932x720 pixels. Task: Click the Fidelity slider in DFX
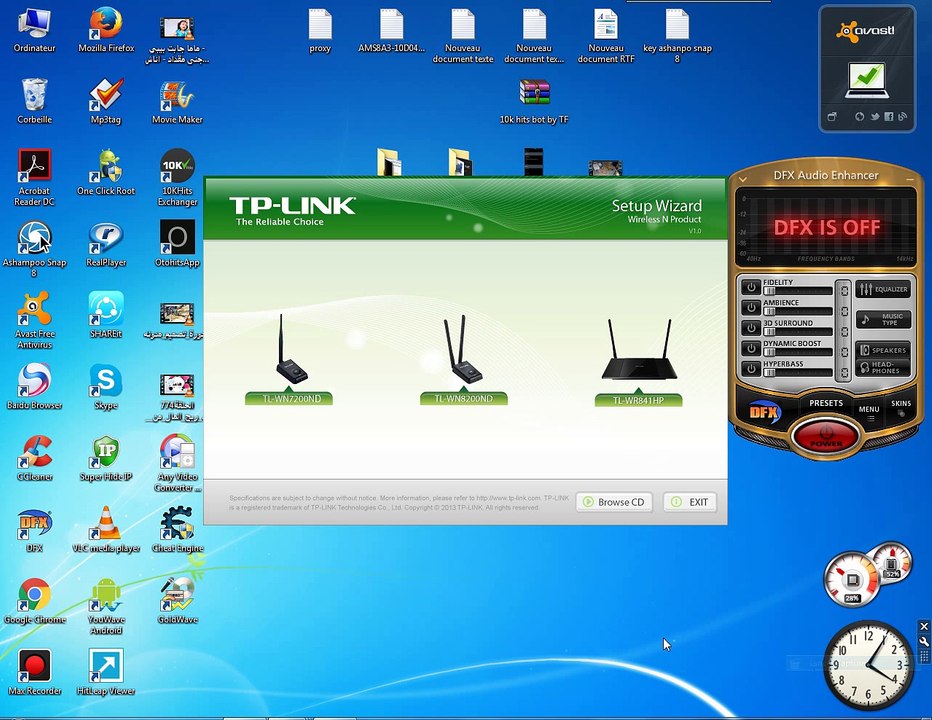click(798, 291)
